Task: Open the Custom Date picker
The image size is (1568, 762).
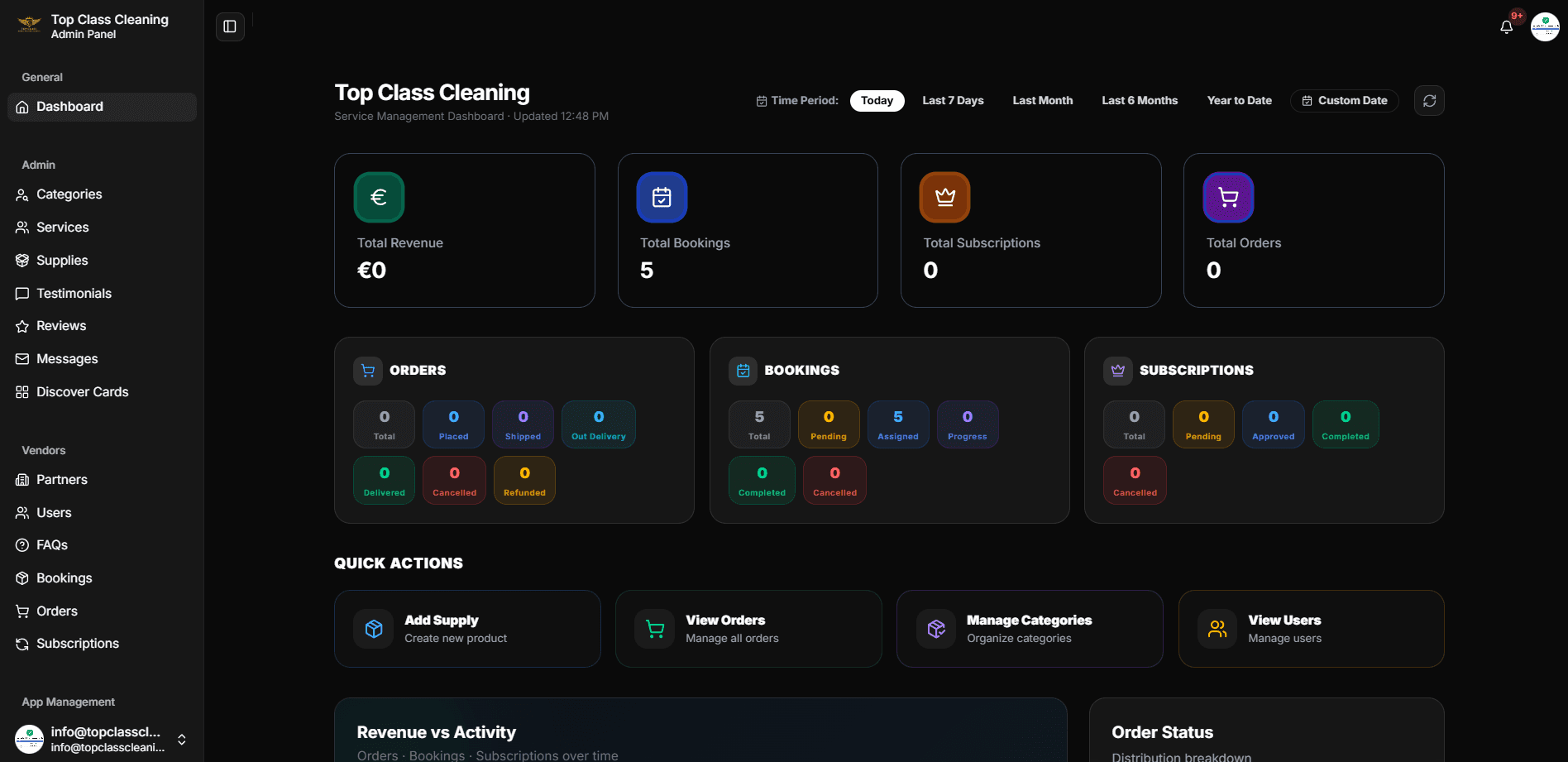Action: point(1344,100)
